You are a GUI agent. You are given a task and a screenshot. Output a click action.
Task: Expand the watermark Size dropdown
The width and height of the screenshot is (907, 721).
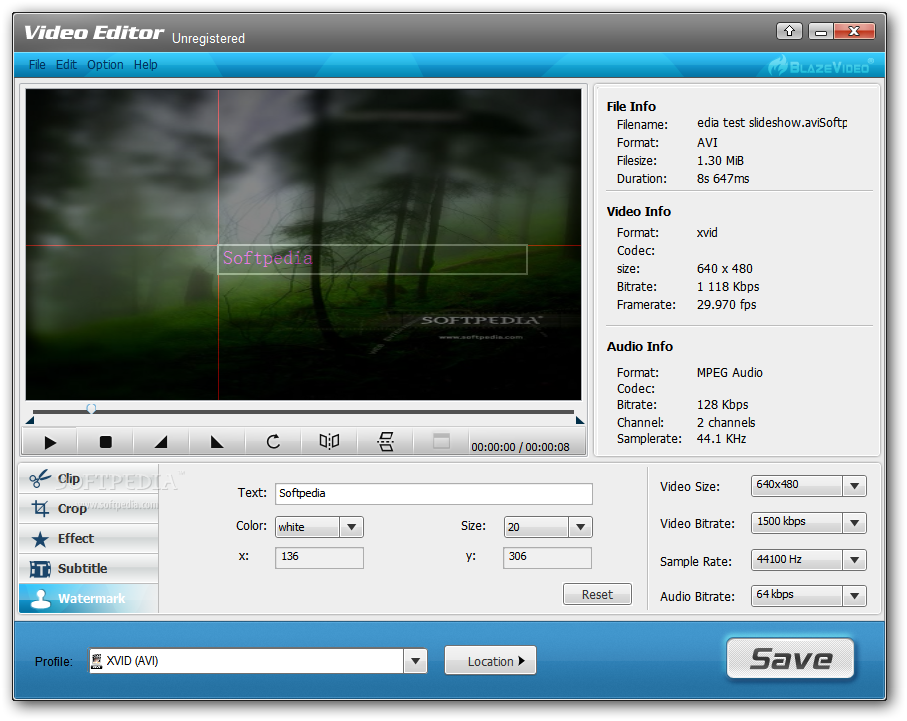point(580,527)
